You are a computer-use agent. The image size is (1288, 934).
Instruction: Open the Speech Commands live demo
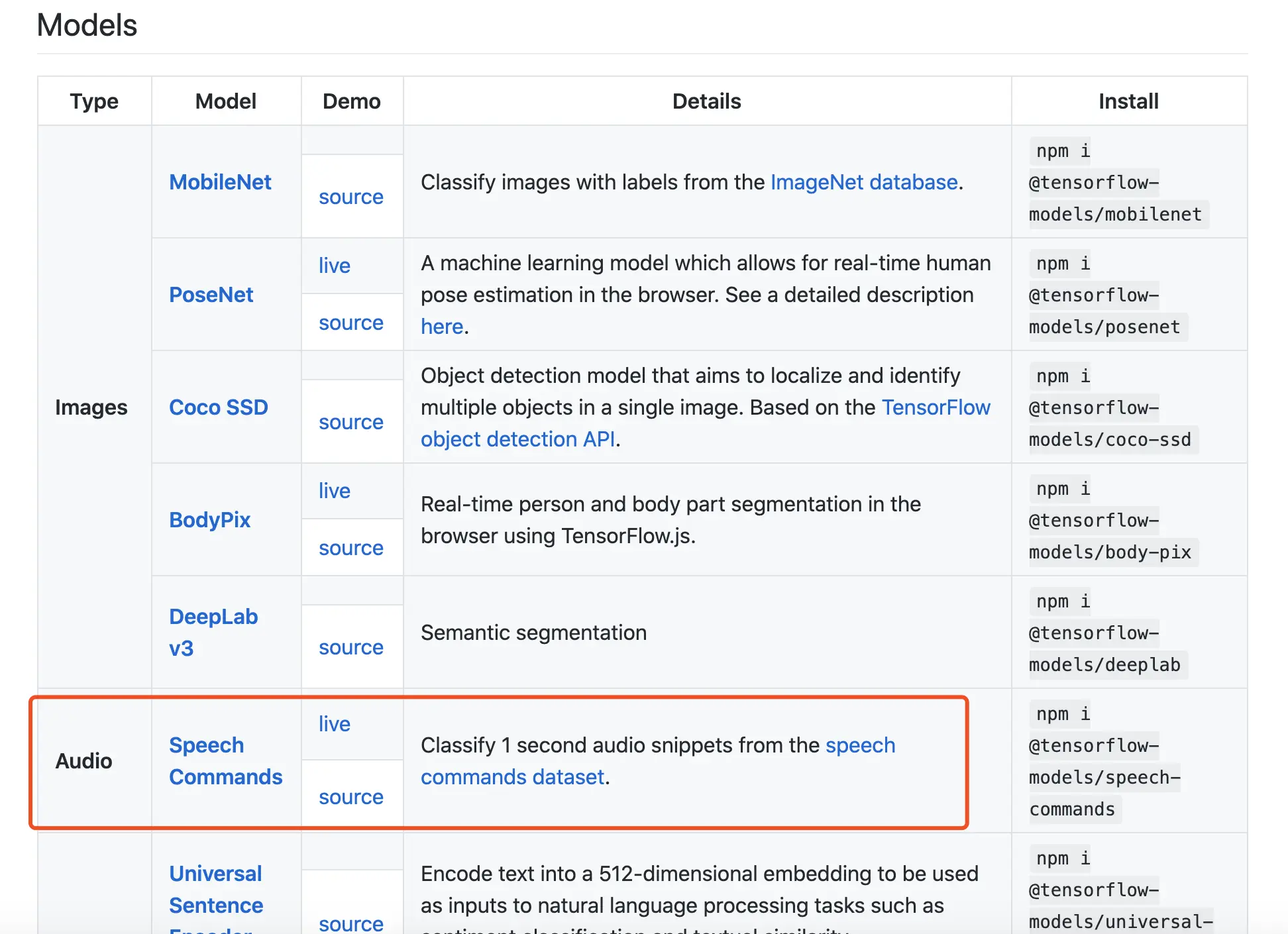(334, 724)
